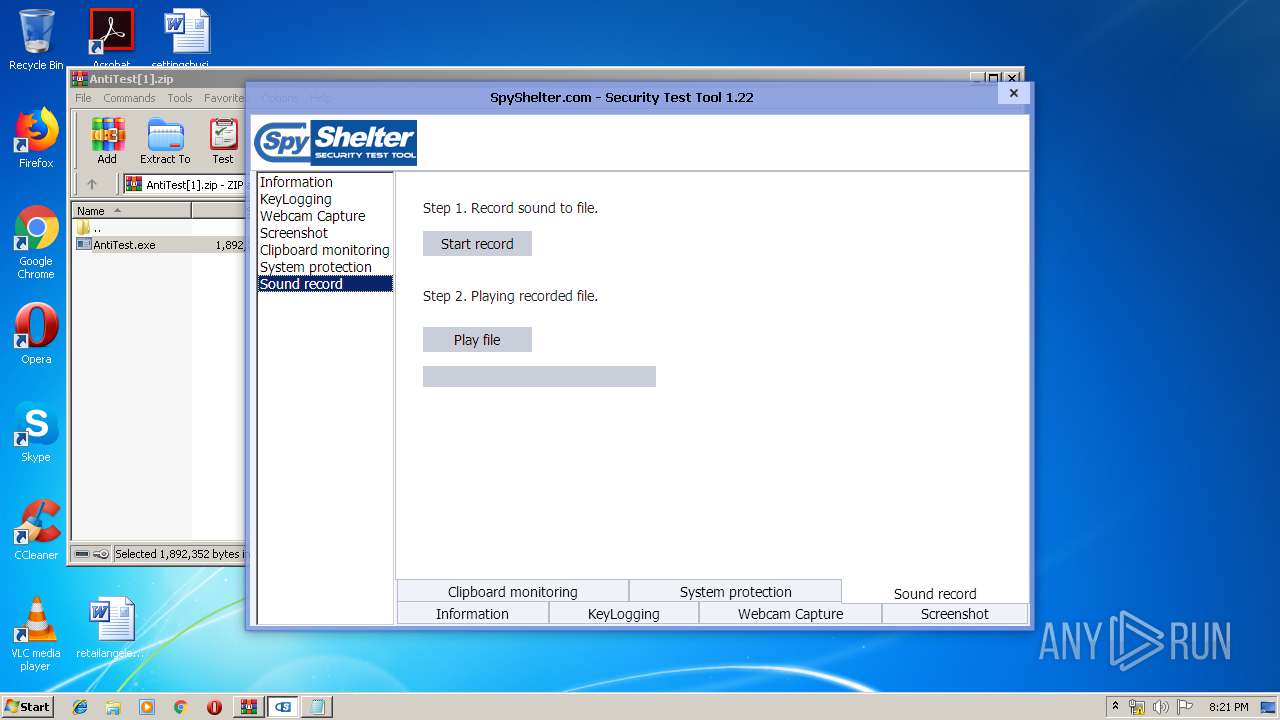Open the Start menu
The height and width of the screenshot is (720, 1280).
pos(27,707)
